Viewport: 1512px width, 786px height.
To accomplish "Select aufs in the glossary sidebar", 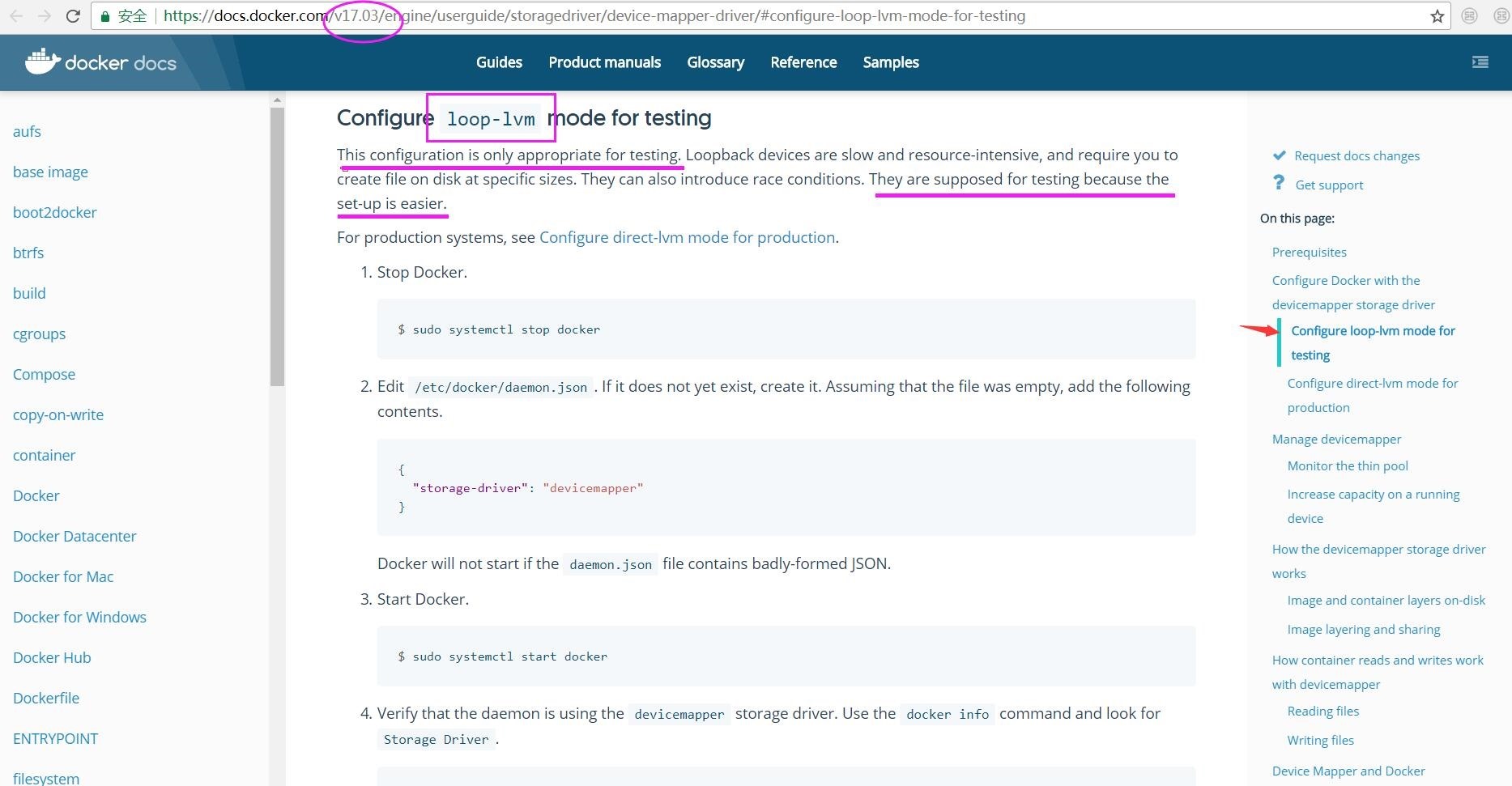I will coord(27,131).
